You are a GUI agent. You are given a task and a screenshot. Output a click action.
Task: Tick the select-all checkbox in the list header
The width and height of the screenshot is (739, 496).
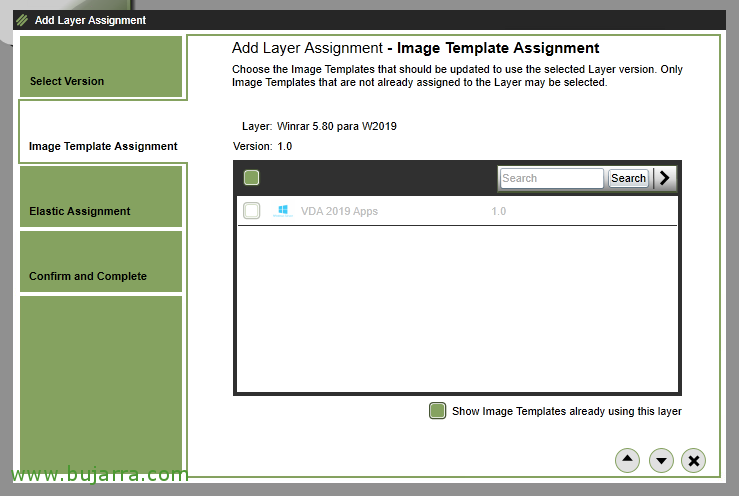pyautogui.click(x=252, y=178)
